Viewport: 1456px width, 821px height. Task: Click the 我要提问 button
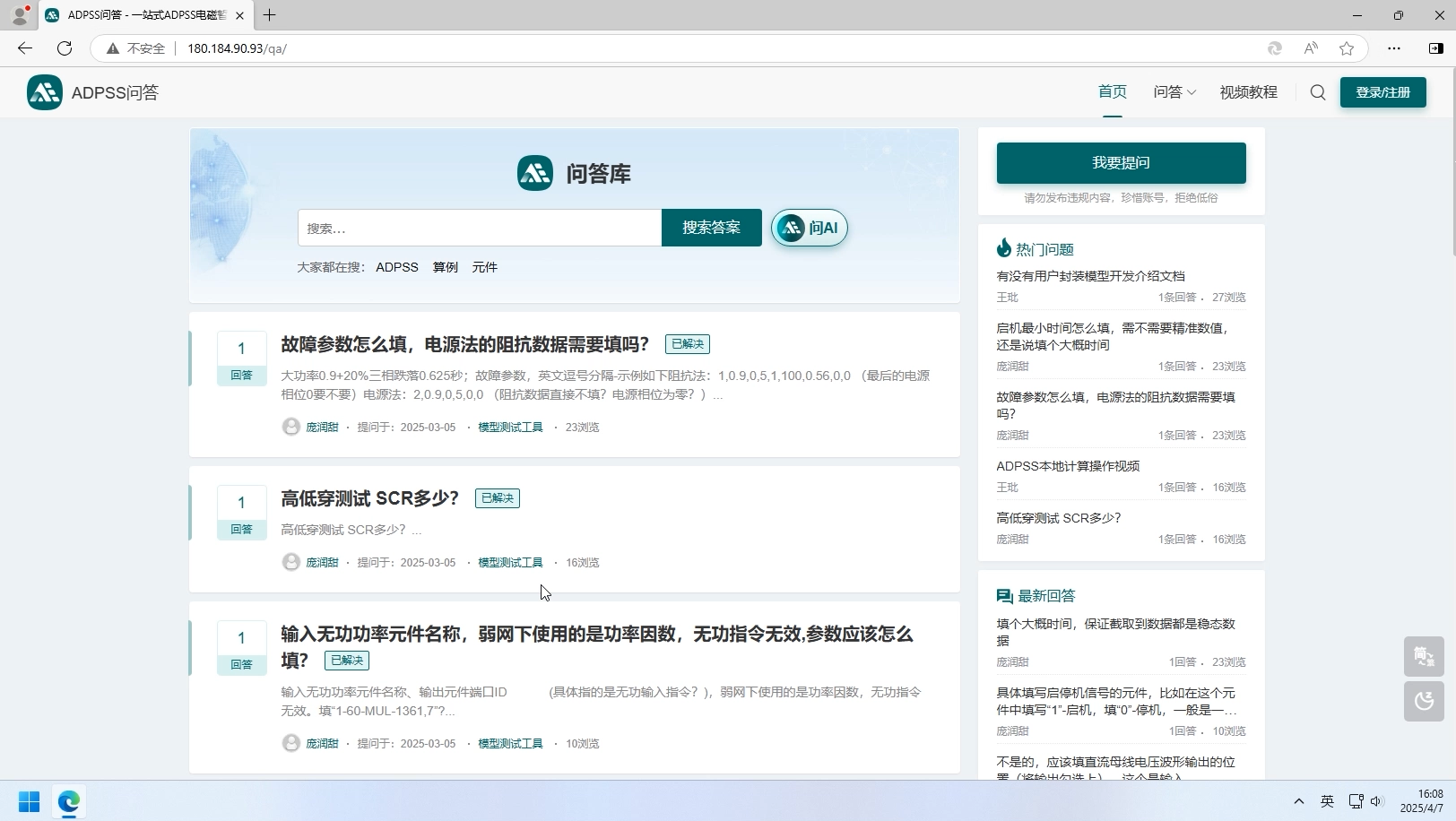click(x=1120, y=162)
